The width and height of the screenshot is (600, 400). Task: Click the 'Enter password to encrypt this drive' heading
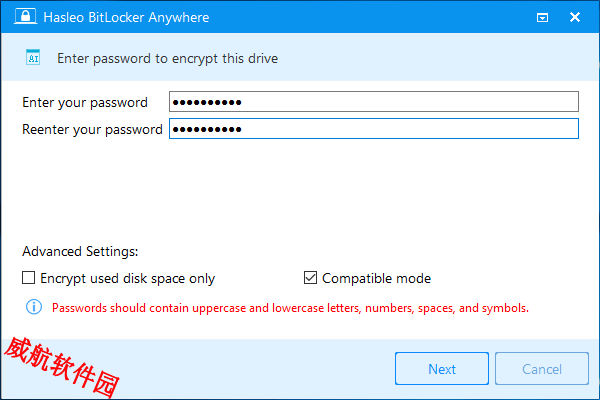168,59
